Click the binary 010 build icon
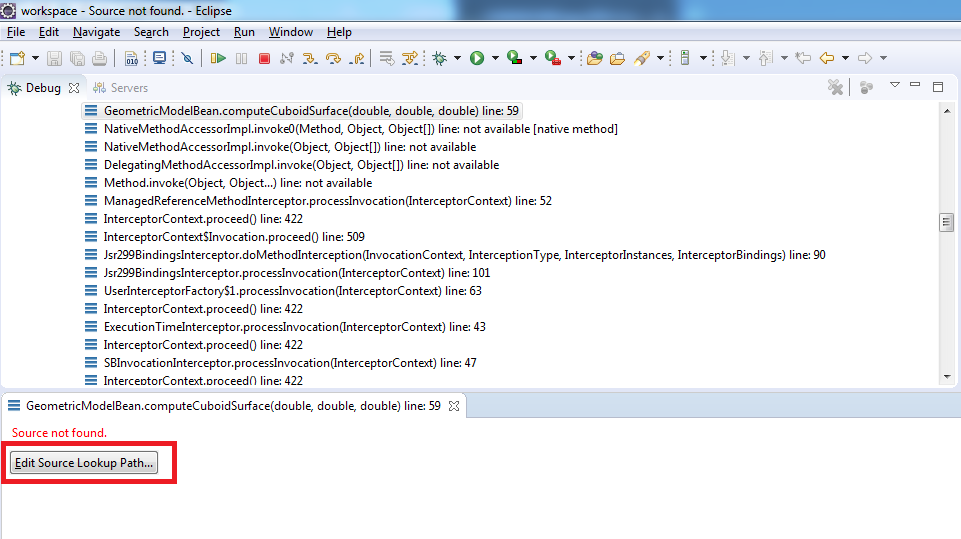 tap(131, 58)
